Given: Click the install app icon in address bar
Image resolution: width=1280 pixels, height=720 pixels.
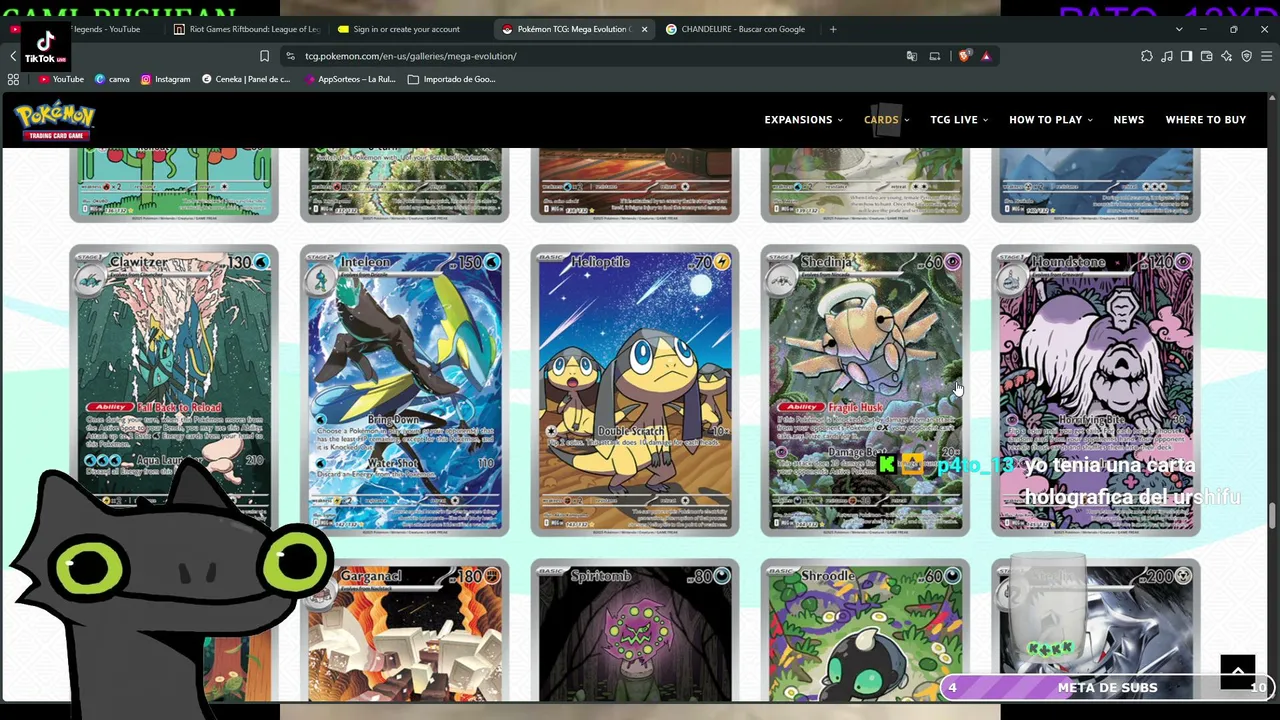Looking at the screenshot, I should click(x=934, y=56).
